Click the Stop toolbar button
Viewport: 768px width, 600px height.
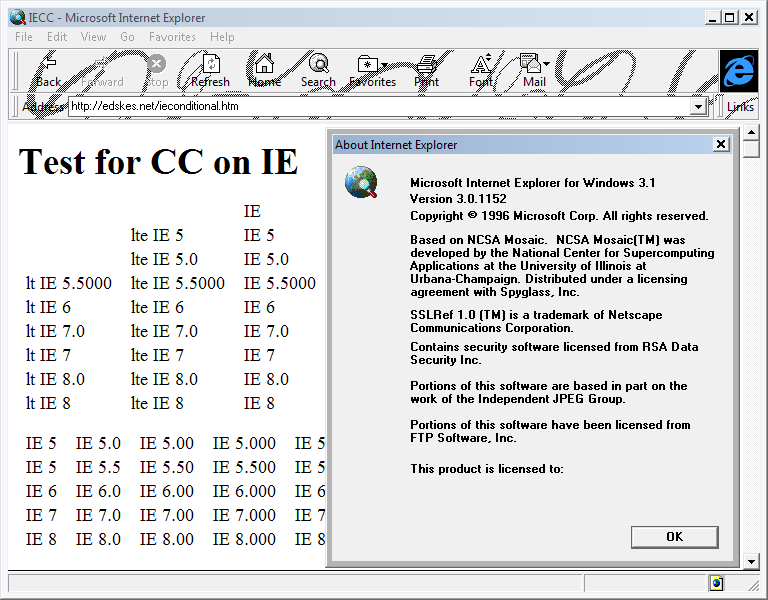(x=157, y=70)
